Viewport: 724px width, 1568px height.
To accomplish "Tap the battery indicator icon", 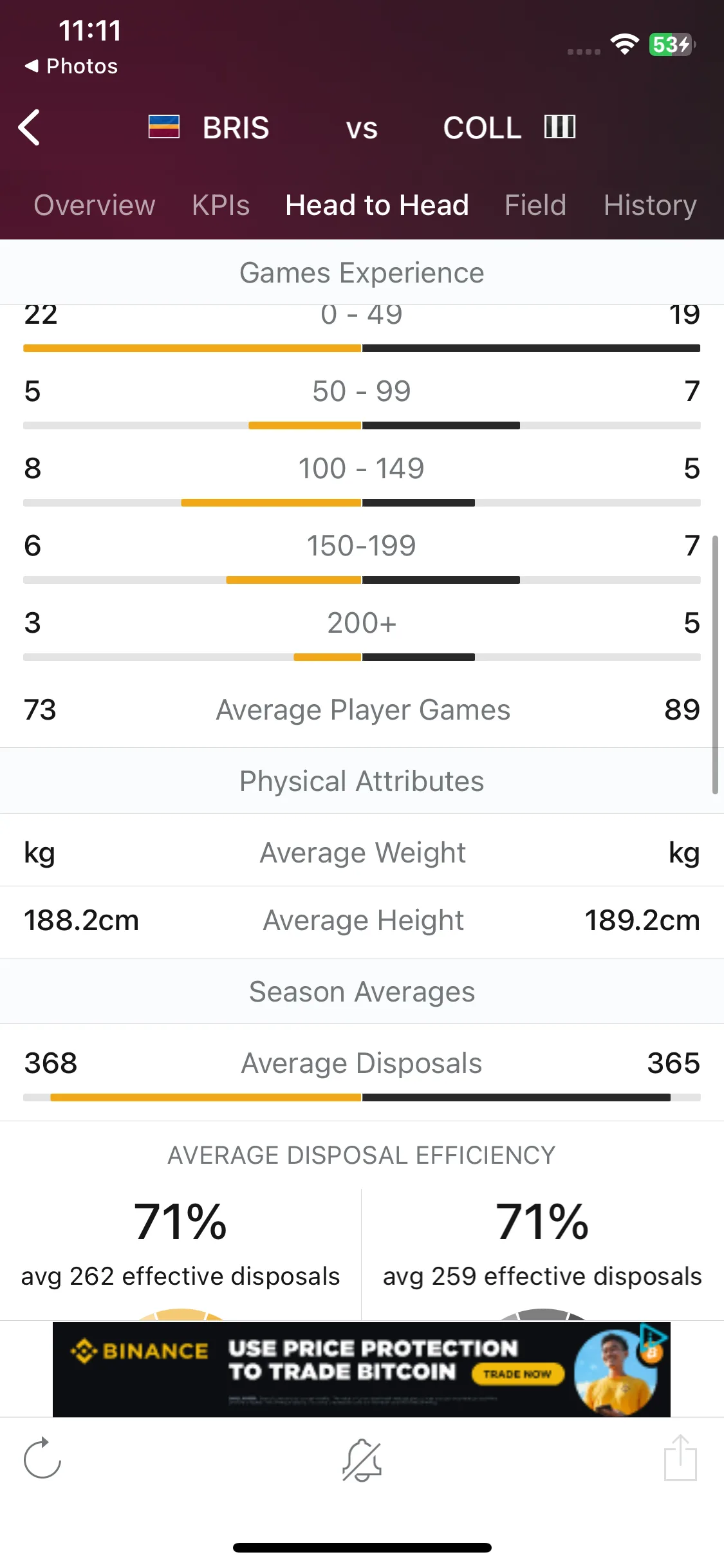I will (672, 44).
